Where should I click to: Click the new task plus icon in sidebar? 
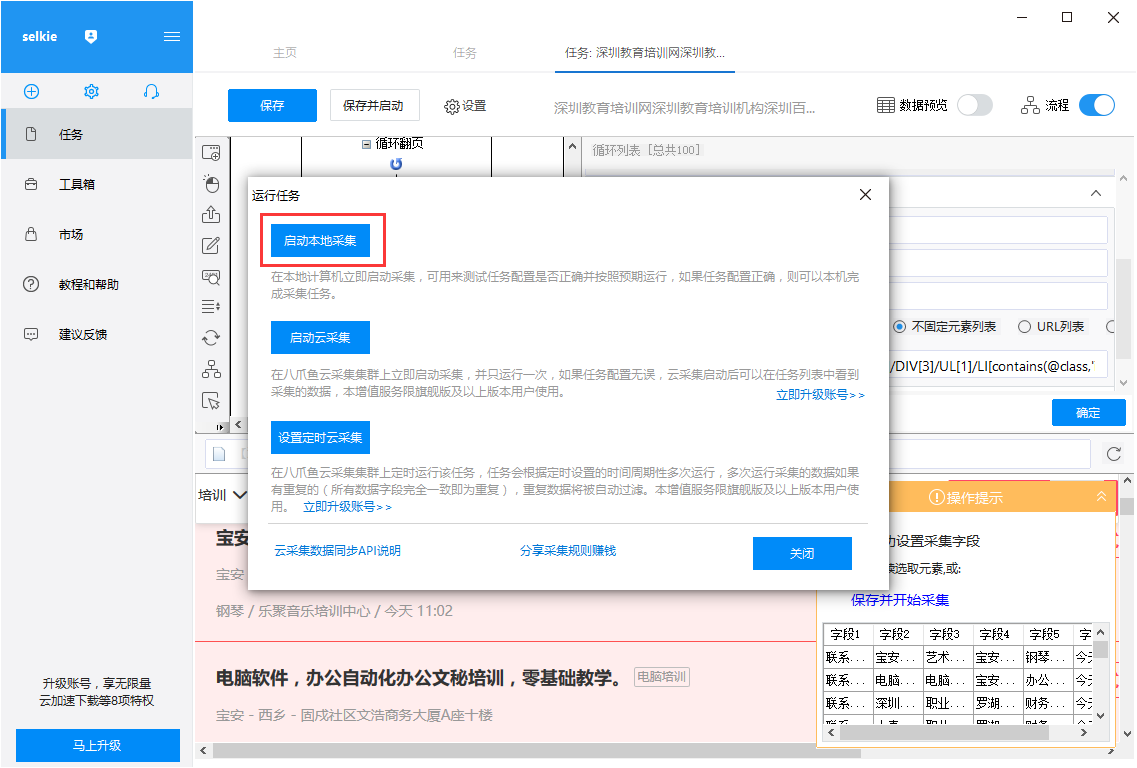31,91
